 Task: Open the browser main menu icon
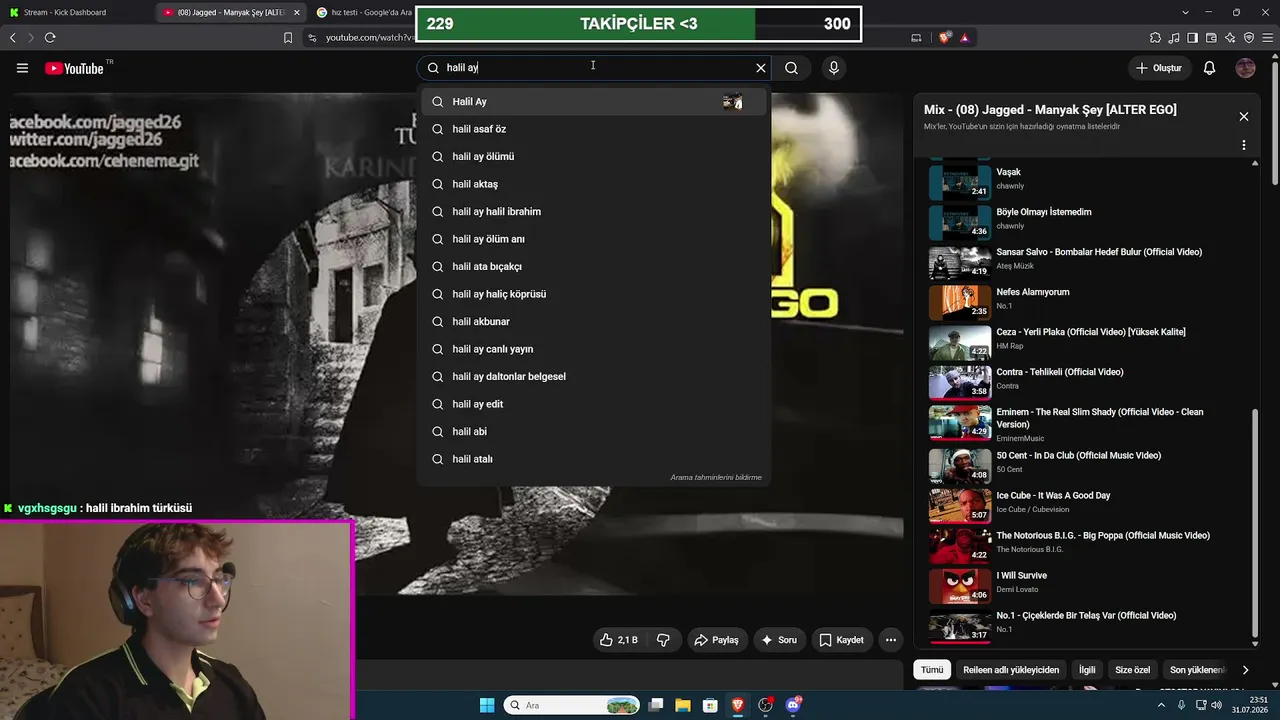point(1268,37)
